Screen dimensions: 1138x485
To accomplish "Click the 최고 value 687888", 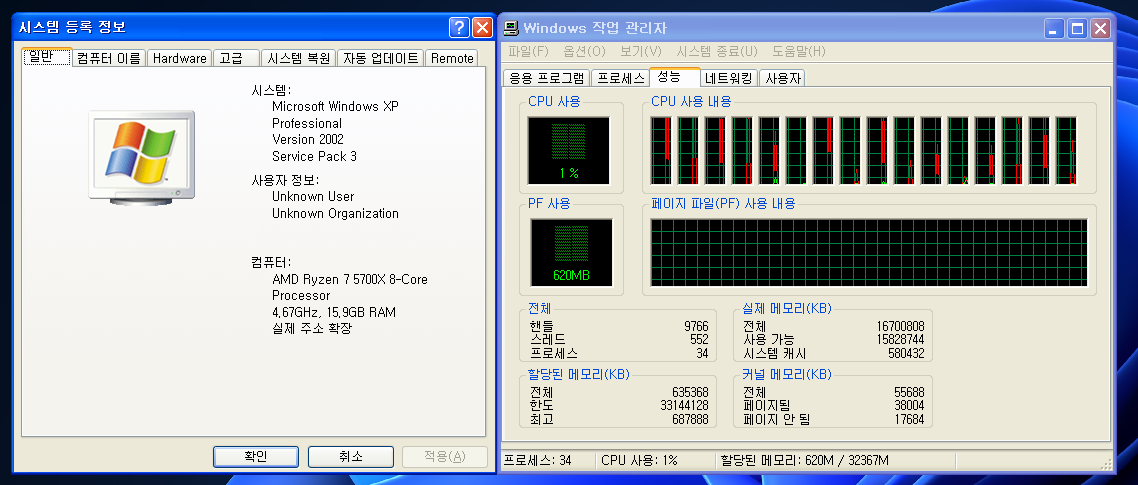I will coord(690,419).
